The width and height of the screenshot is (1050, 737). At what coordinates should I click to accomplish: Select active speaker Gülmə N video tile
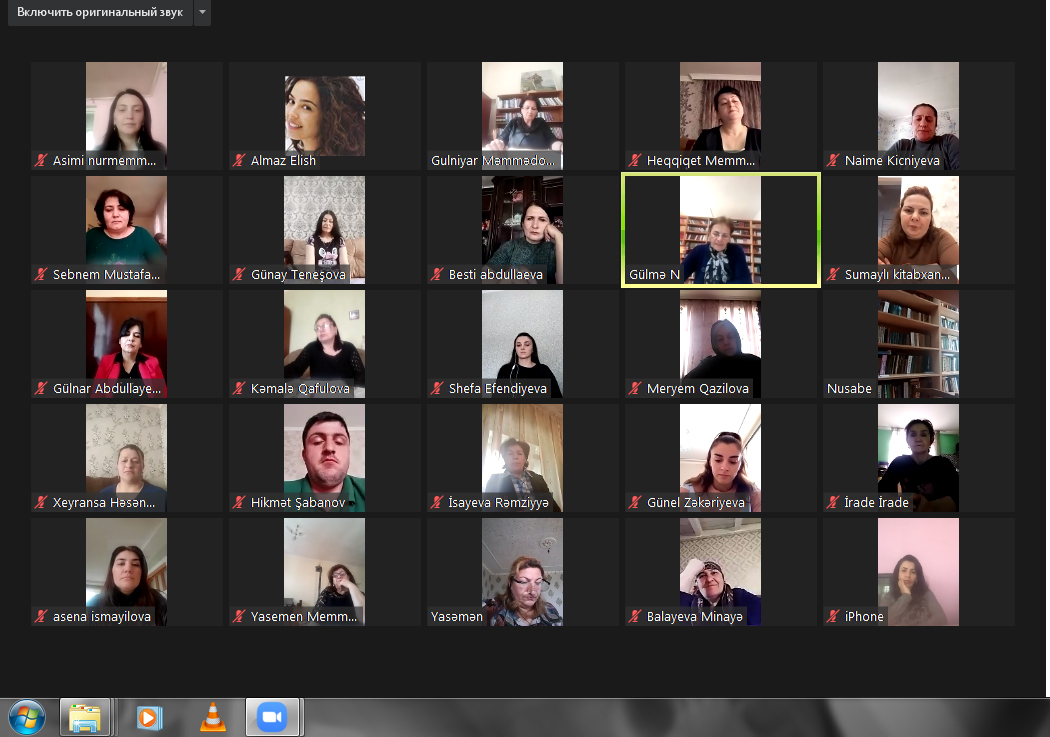[x=721, y=230]
